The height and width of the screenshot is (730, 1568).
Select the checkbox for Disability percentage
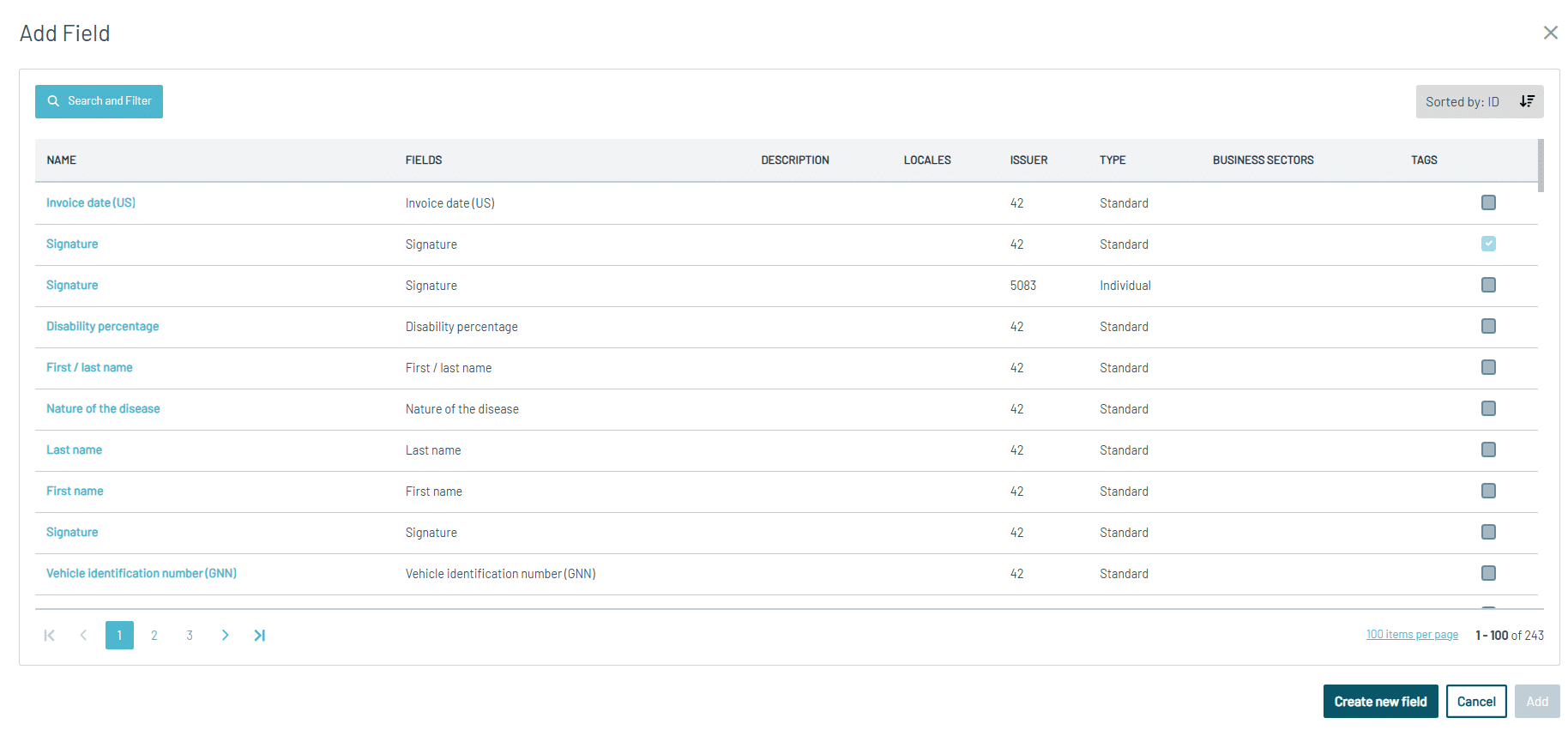coord(1488,326)
